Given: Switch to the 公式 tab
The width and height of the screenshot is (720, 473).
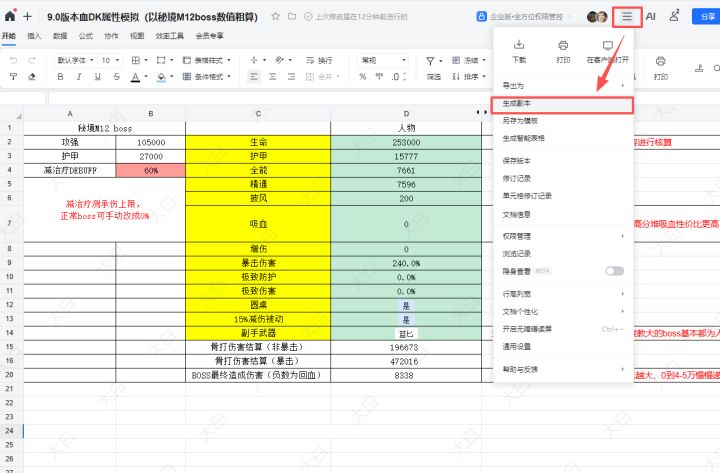Looking at the screenshot, I should tap(85, 36).
